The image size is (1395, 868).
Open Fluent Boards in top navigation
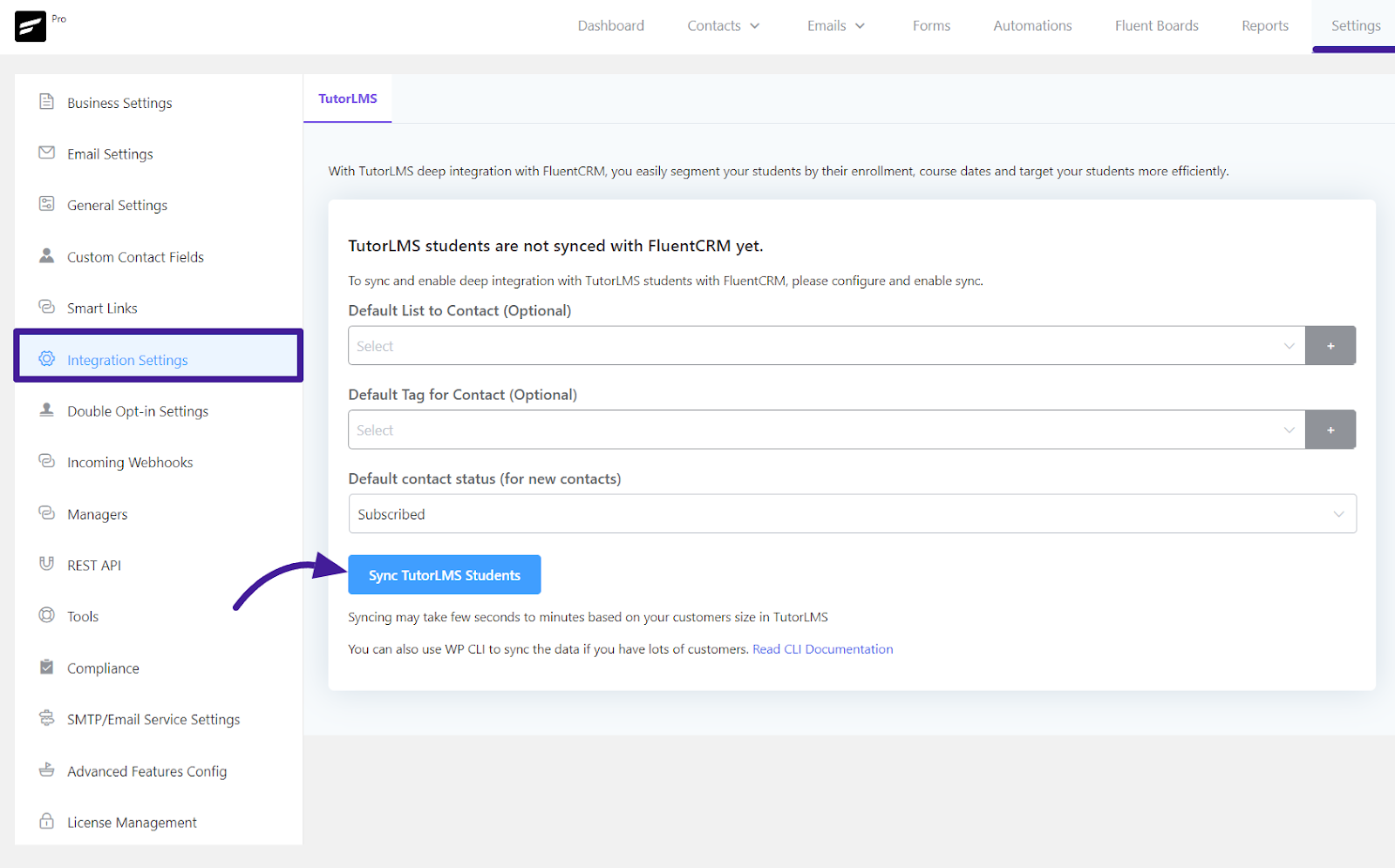click(1157, 26)
